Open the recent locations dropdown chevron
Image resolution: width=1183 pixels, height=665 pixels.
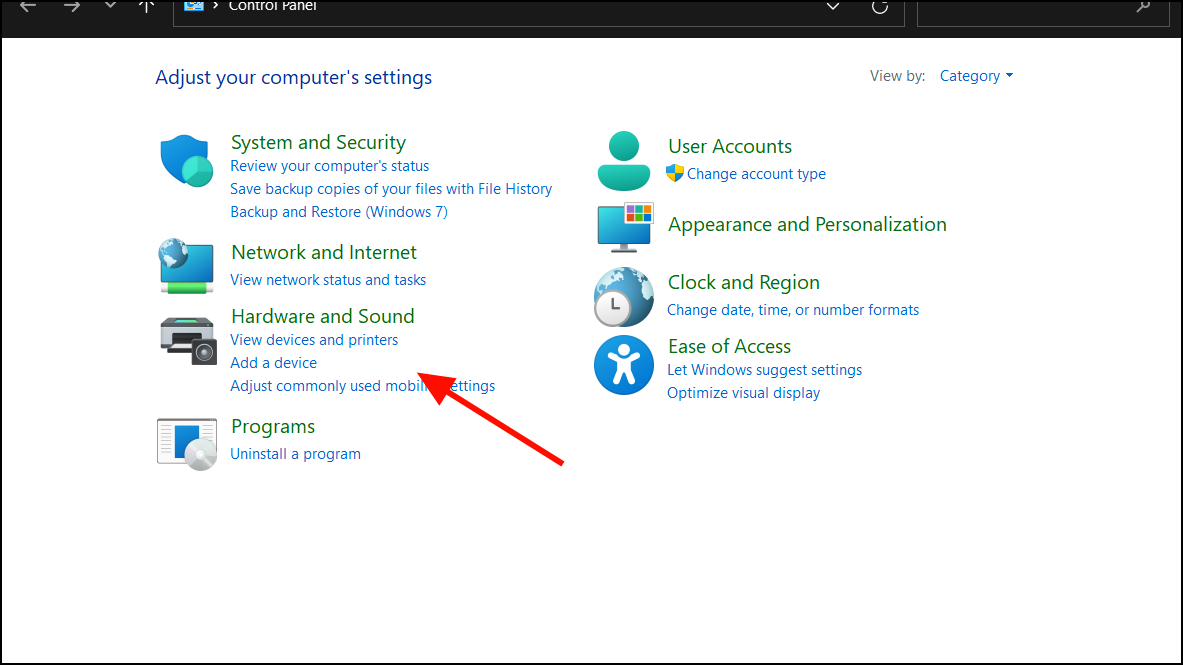tap(110, 6)
